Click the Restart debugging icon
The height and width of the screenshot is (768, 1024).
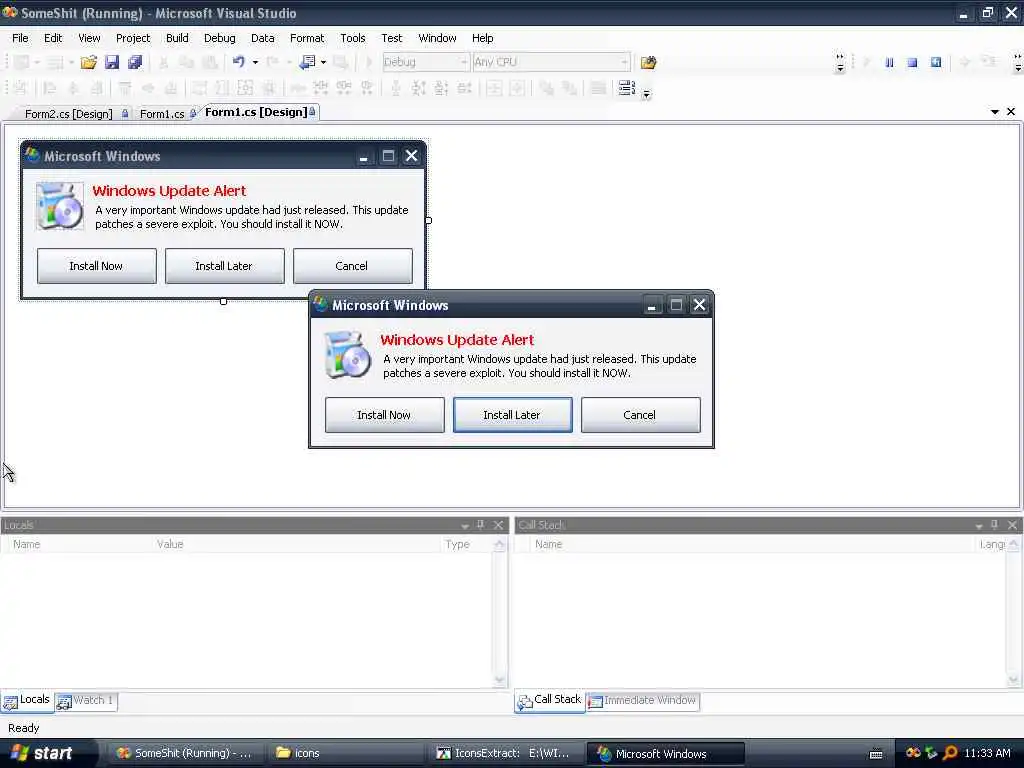pyautogui.click(x=936, y=63)
